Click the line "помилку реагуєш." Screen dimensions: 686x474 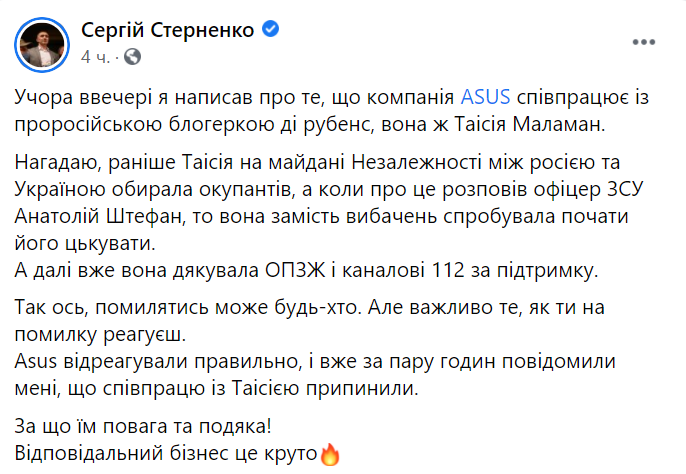pos(100,334)
